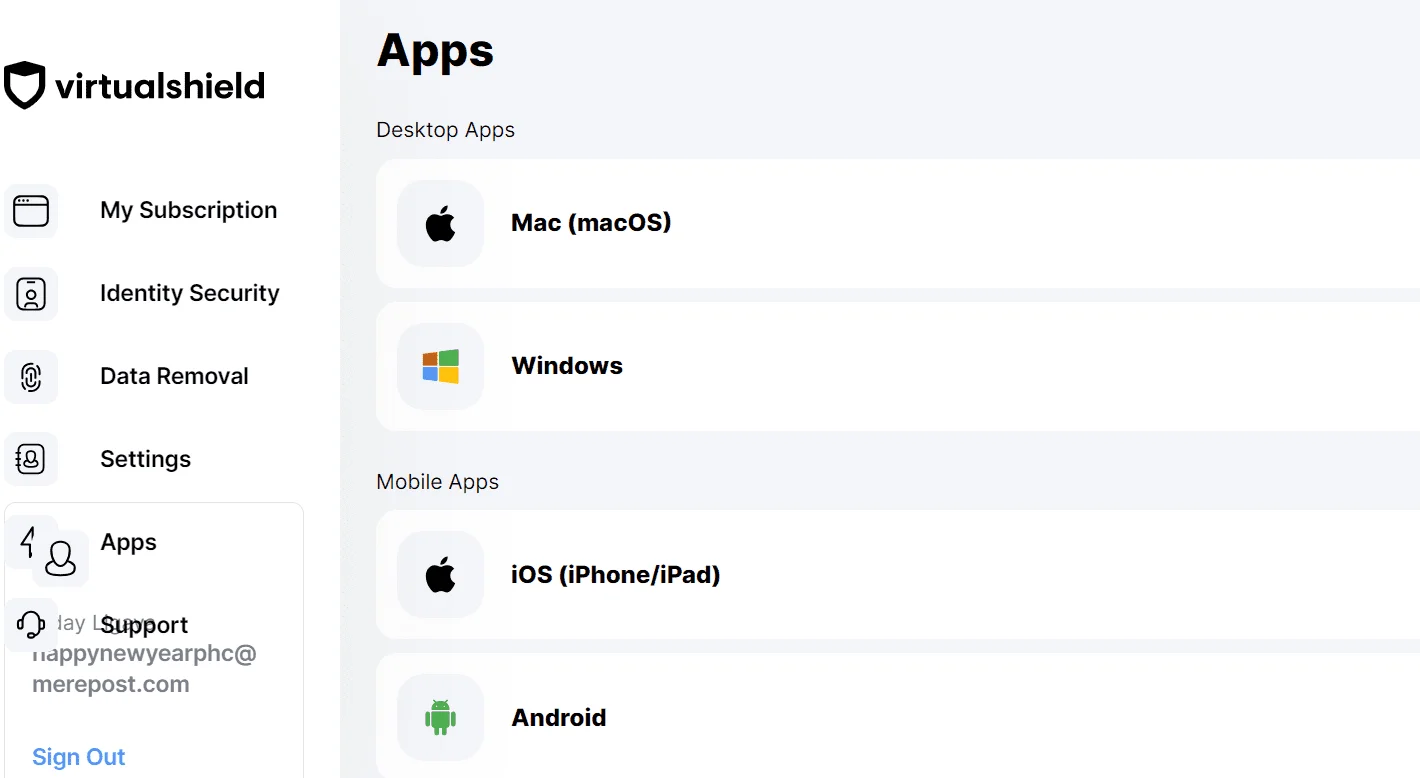The image size is (1420, 778).
Task: Click the virtualshield brand name text
Action: coord(160,86)
